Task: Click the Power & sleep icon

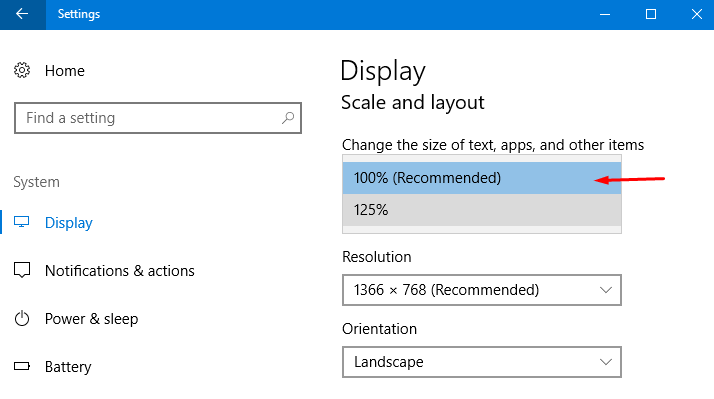Action: point(22,318)
